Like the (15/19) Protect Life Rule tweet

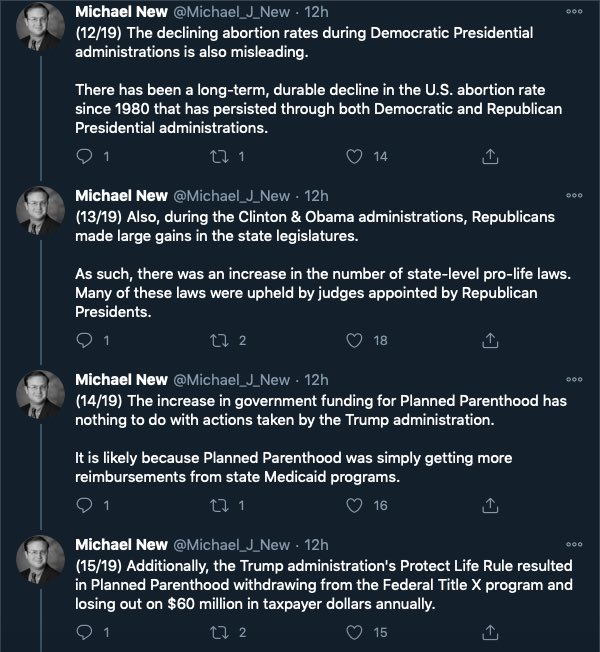pos(353,631)
